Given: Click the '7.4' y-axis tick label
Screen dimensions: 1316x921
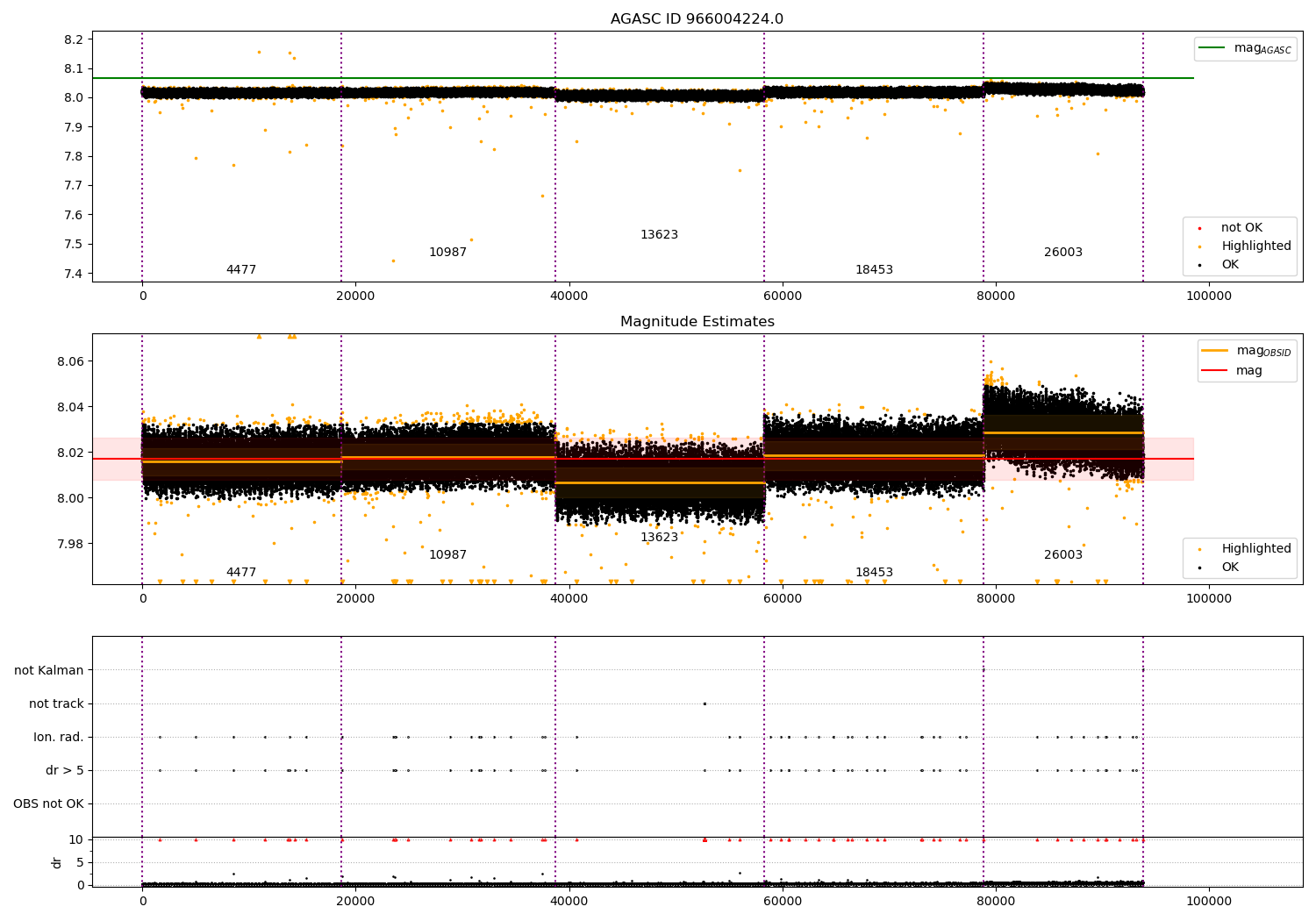Looking at the screenshot, I should click(x=74, y=274).
